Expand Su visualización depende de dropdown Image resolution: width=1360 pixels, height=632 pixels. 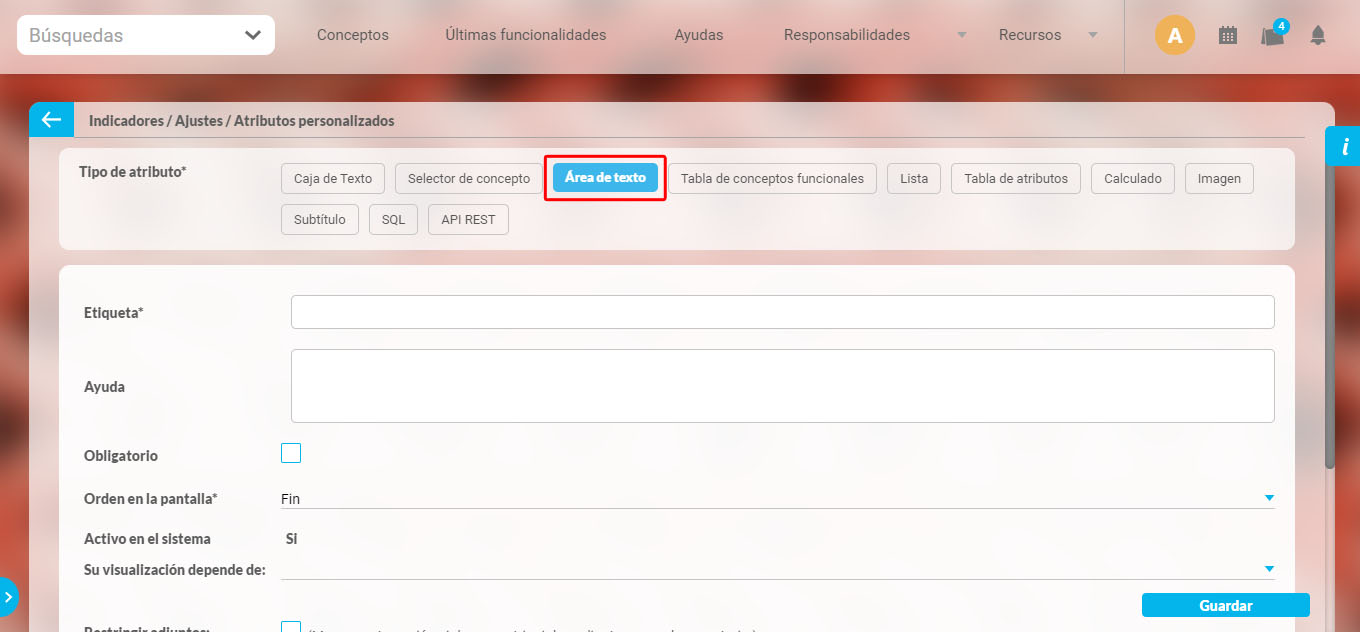[x=1268, y=569]
